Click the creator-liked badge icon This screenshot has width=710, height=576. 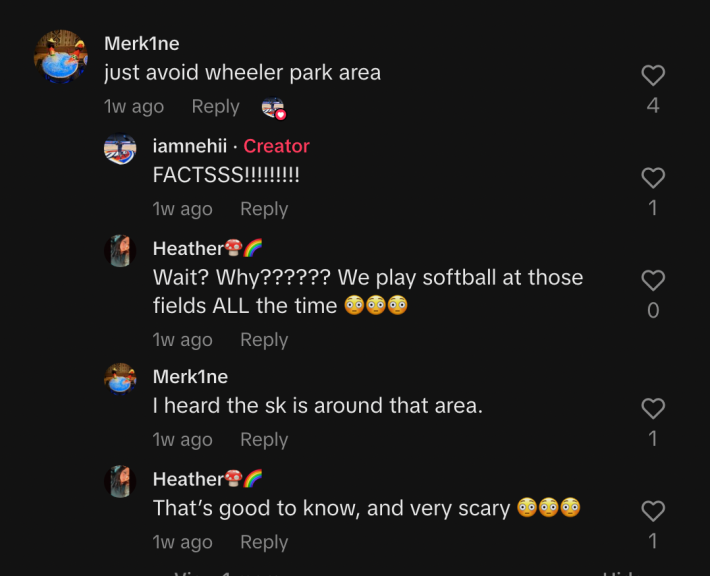(x=273, y=108)
